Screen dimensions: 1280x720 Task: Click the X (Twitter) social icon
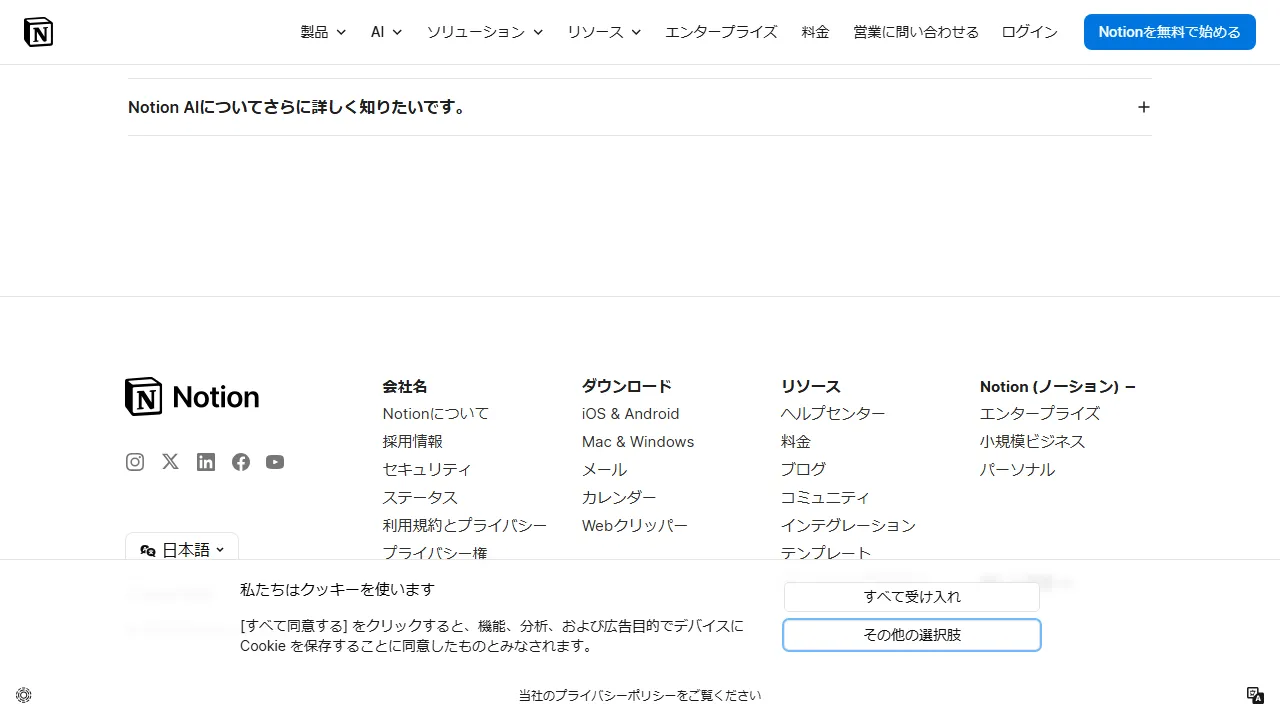170,462
